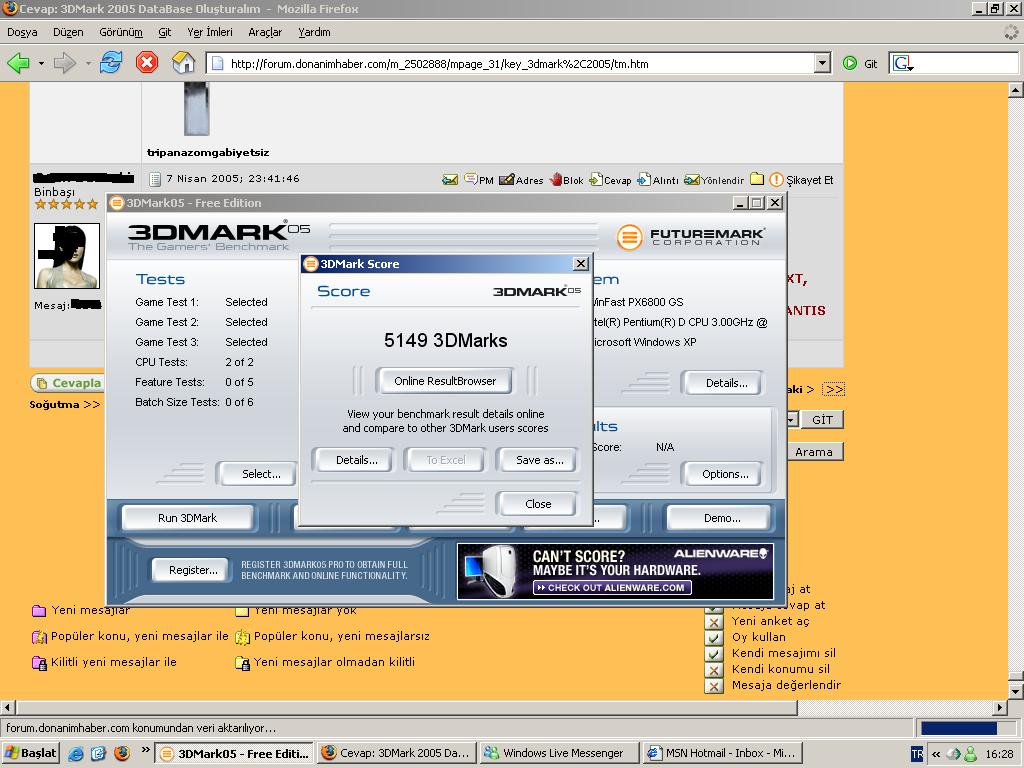Click the document icon beside the post date
1024x768 pixels.
coord(155,179)
